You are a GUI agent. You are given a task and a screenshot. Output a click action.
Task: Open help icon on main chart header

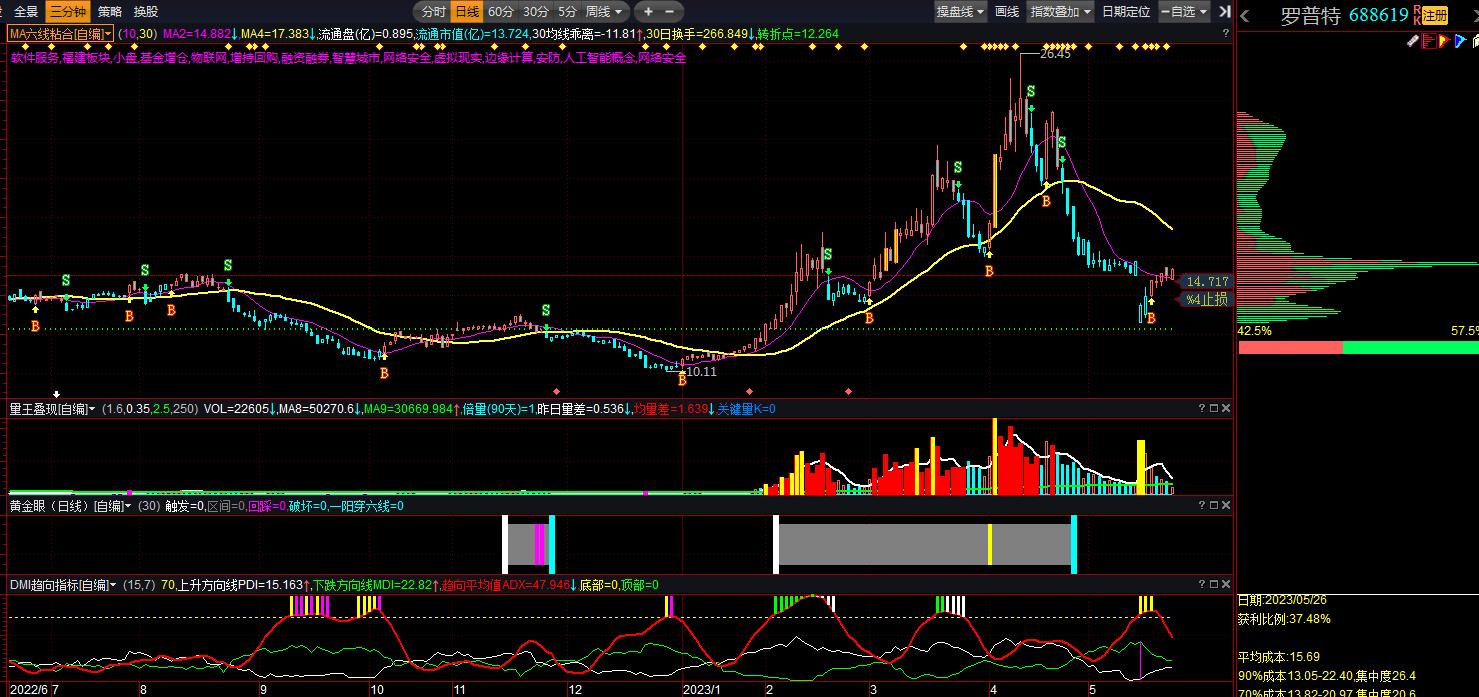[1226, 33]
